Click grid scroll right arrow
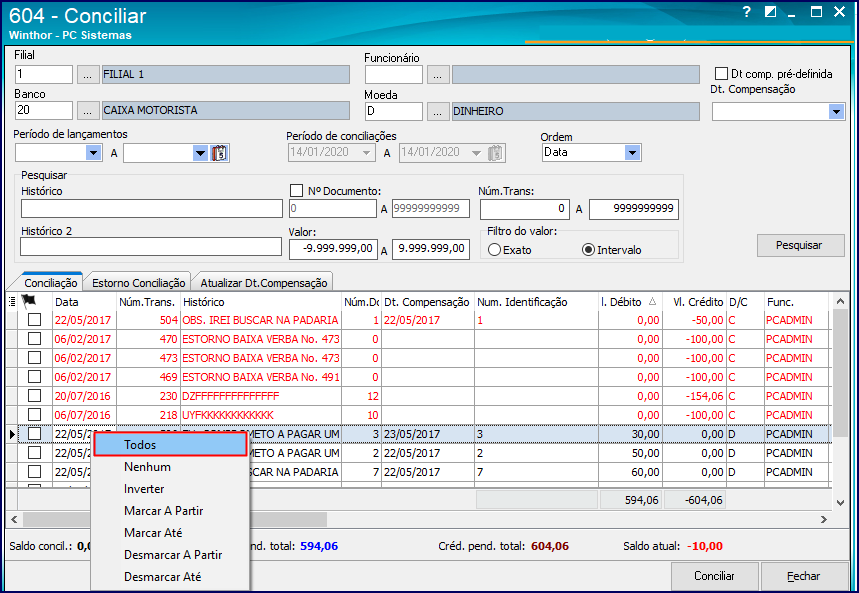Screen dimensions: 859x593 (823, 519)
